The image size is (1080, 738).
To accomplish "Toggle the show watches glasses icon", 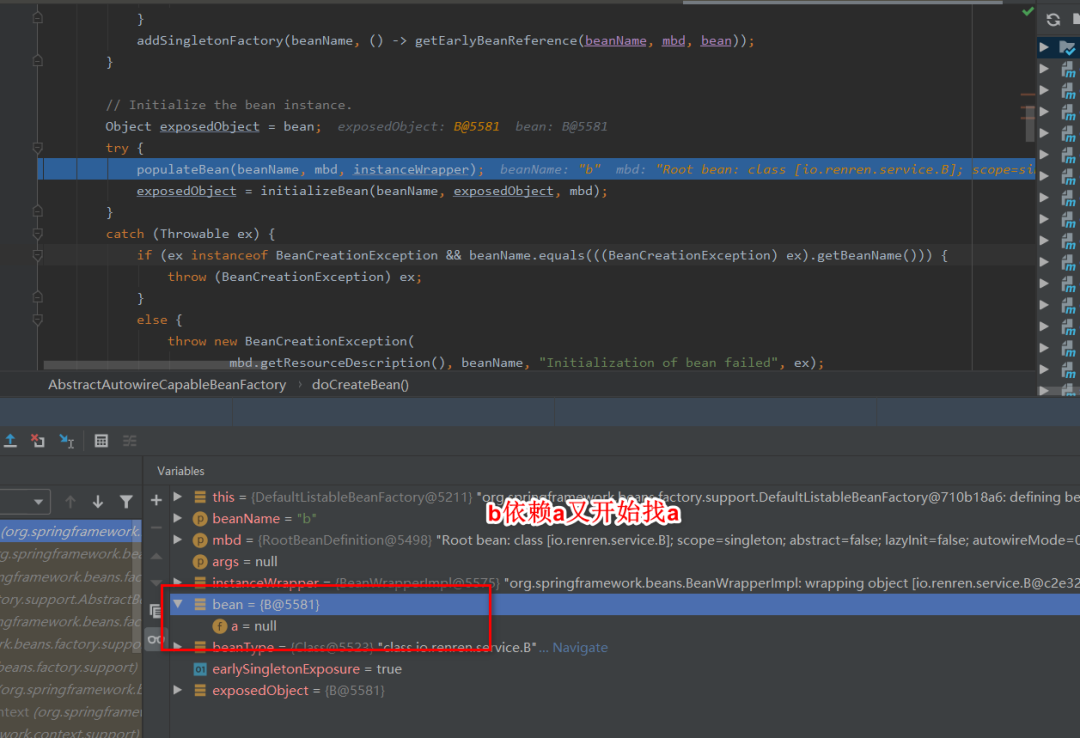I will (156, 639).
